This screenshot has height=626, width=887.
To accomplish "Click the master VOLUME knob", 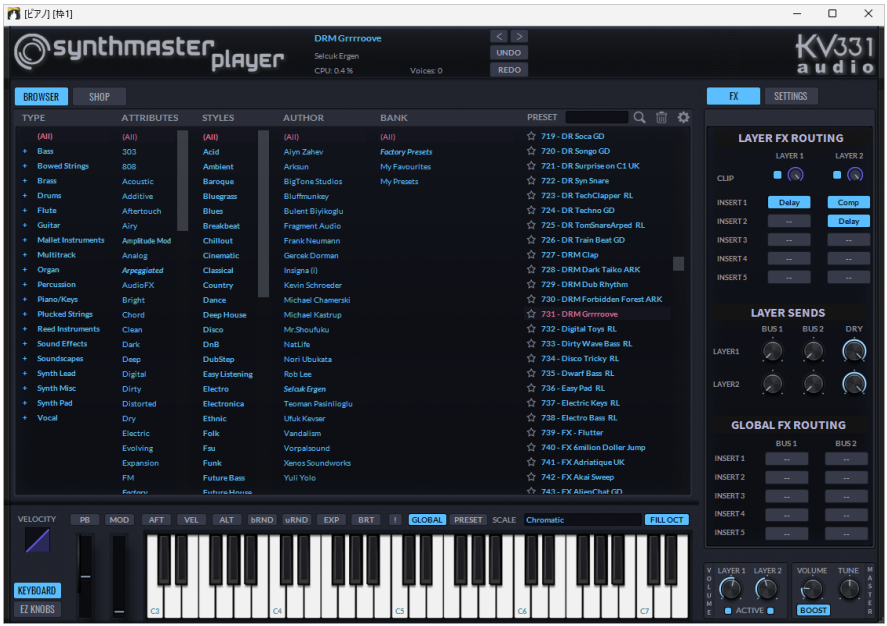I will click(x=812, y=589).
